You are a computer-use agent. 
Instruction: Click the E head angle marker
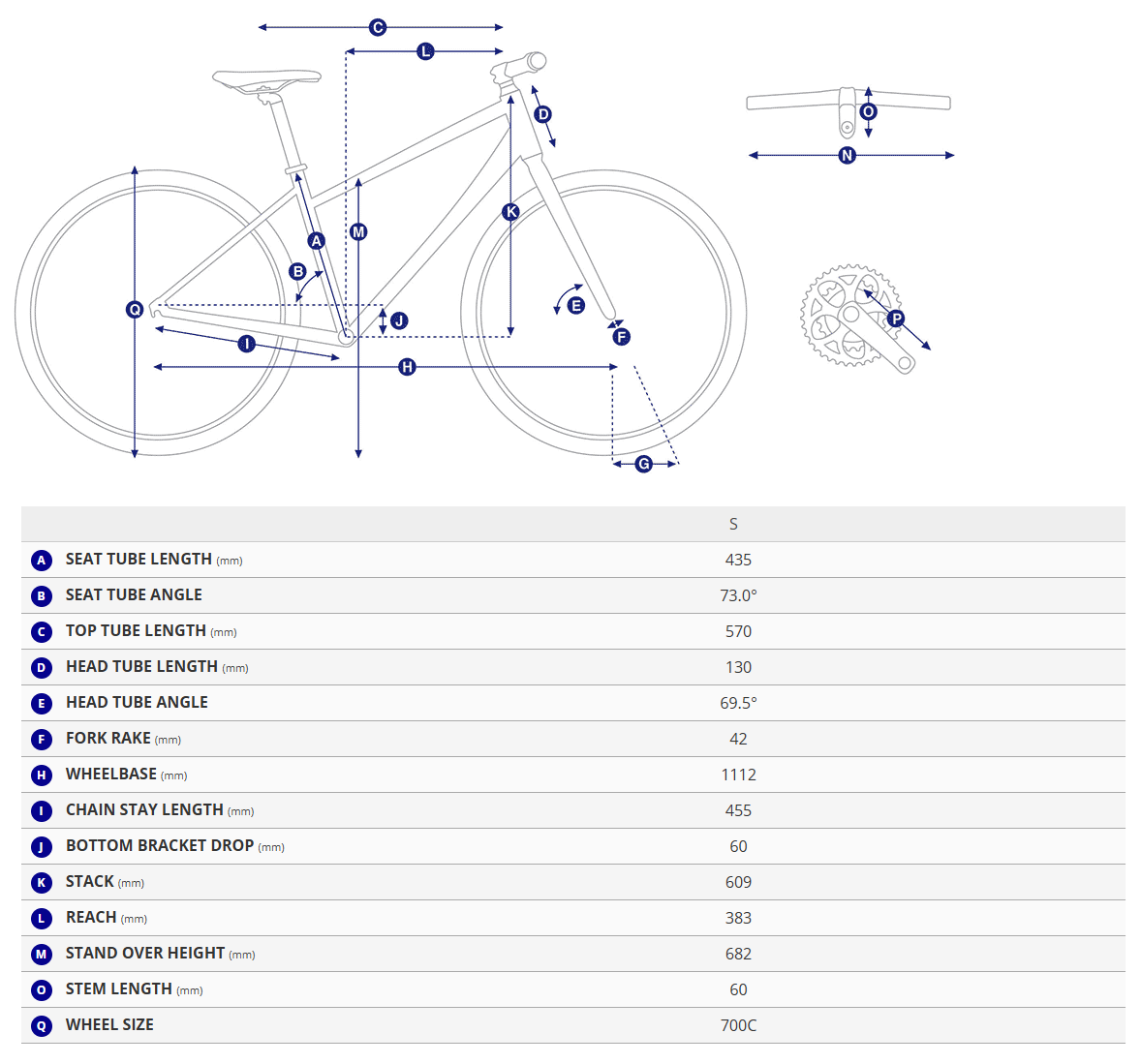click(576, 306)
